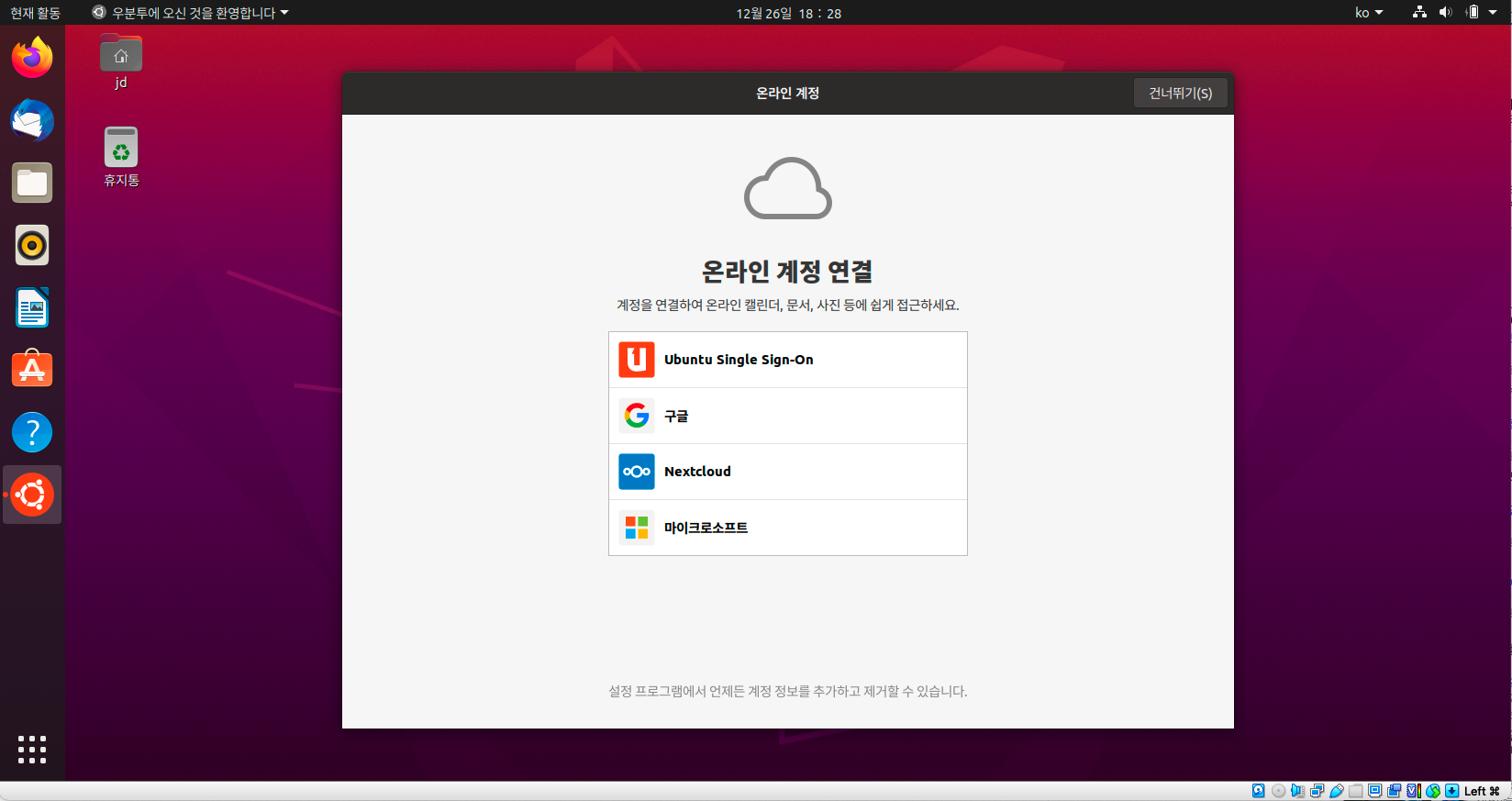
Task: Open Firefox from the dock
Action: coord(32,58)
